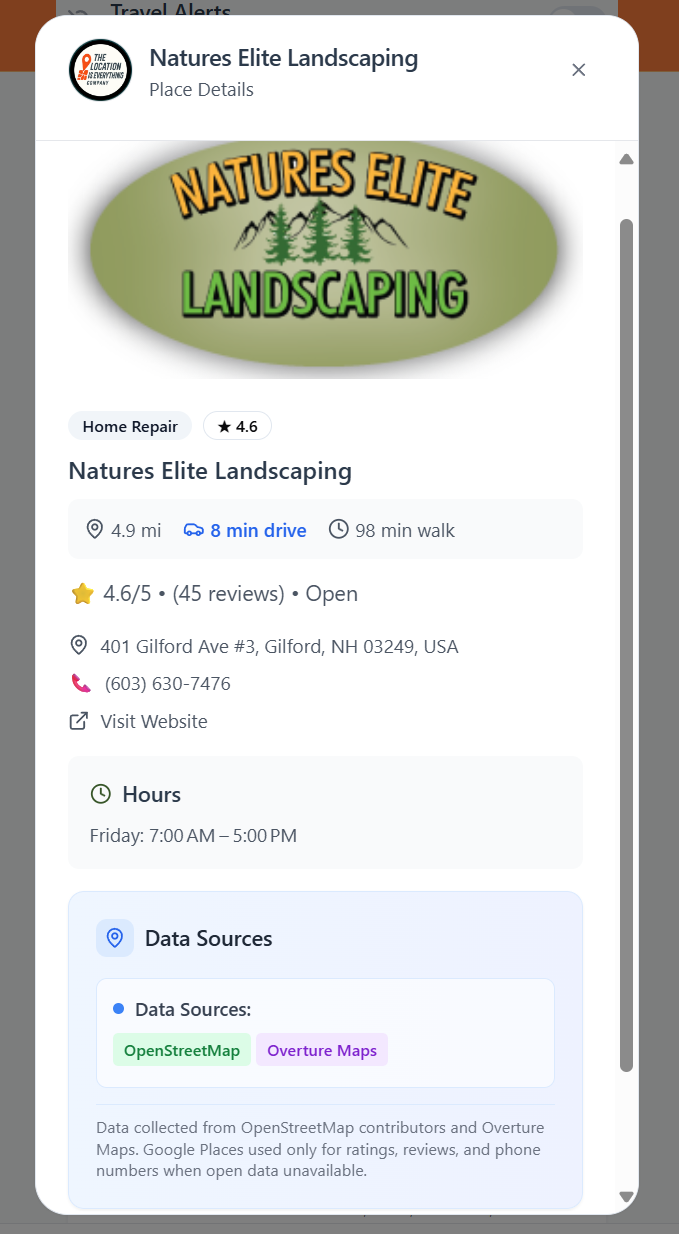Click the Home Repair category tag
Image resolution: width=679 pixels, height=1234 pixels.
tap(130, 426)
